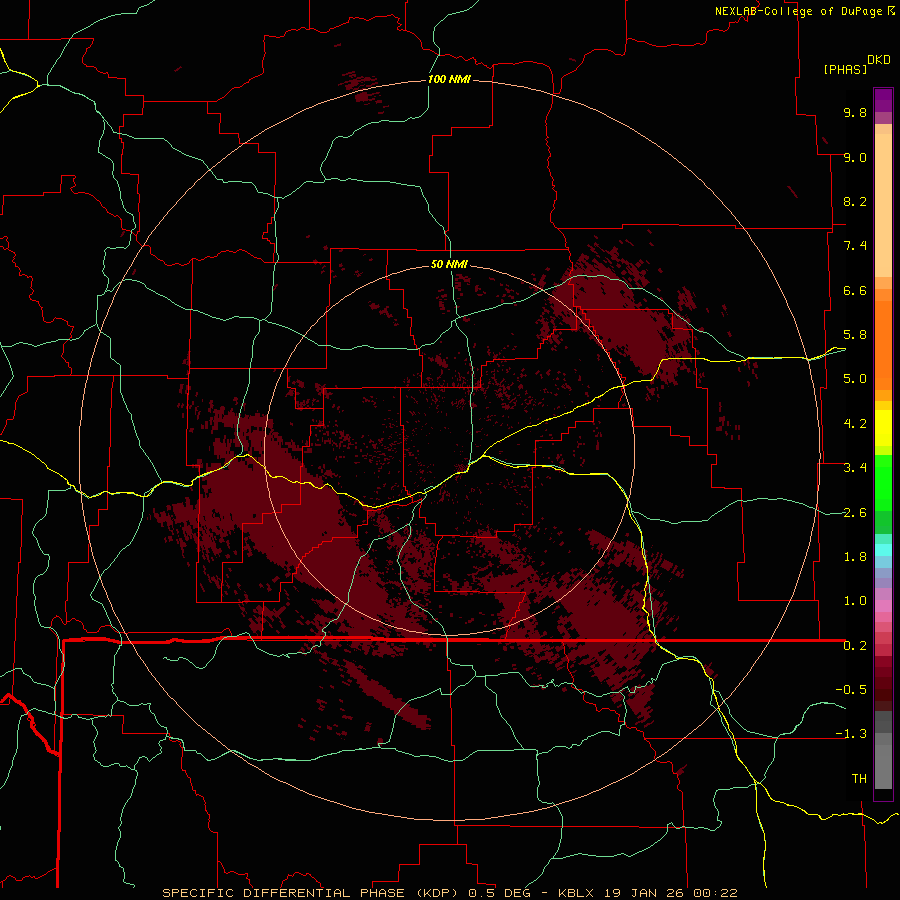Click the -1.3 value on the legend
This screenshot has width=900, height=900.
click(851, 734)
